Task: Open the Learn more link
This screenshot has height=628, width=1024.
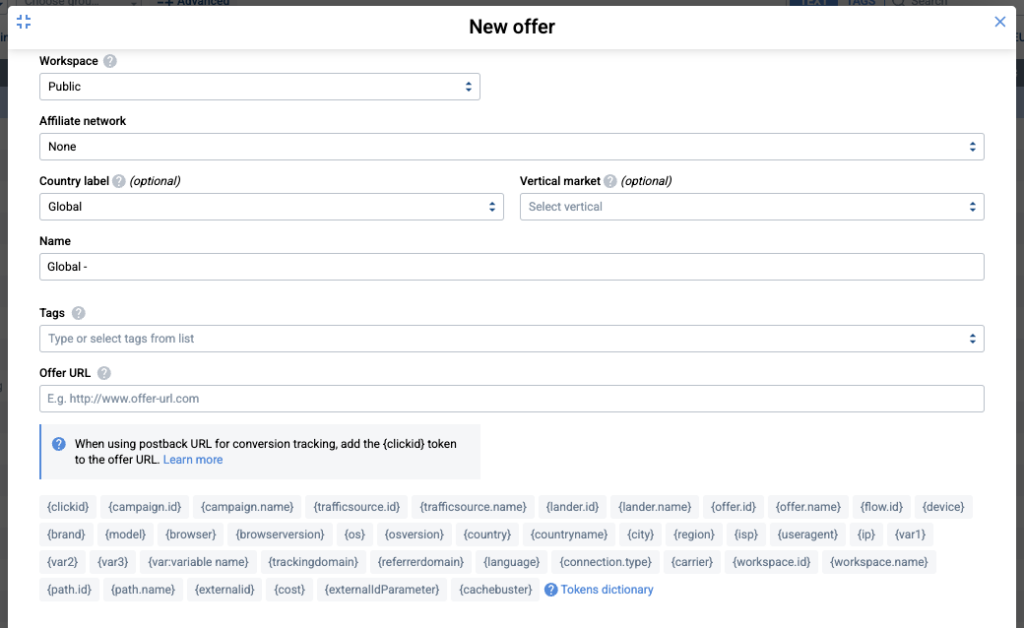Action: [x=193, y=460]
